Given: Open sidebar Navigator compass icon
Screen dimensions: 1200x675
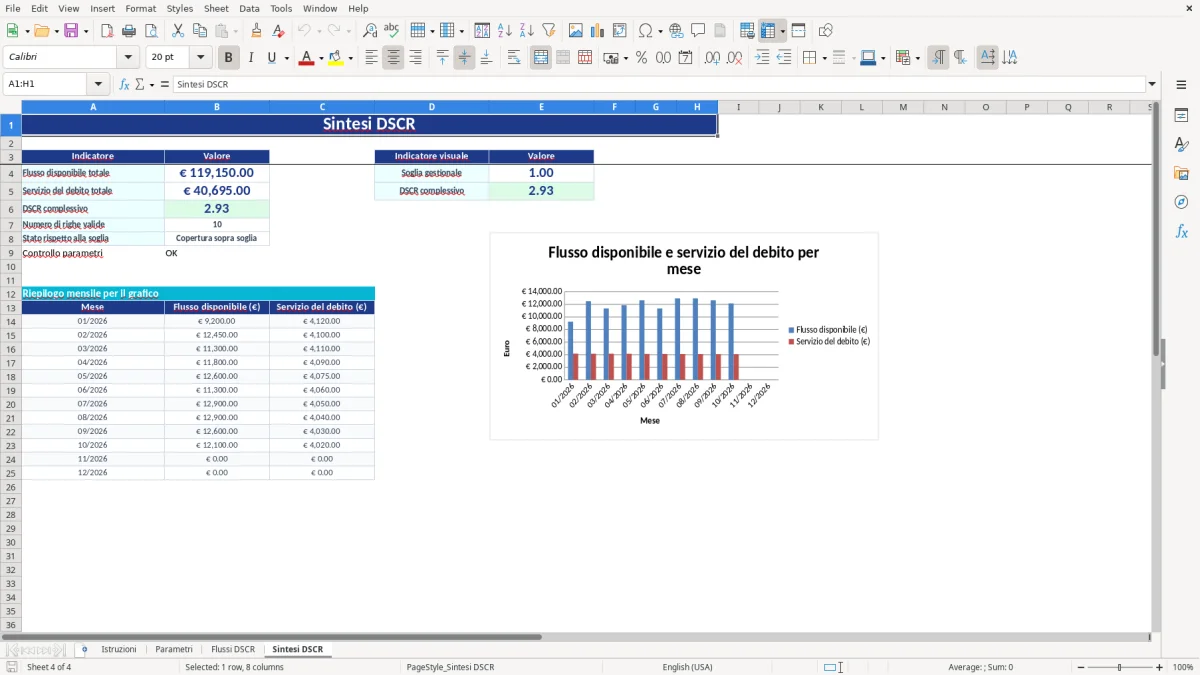Looking at the screenshot, I should pos(1181,202).
